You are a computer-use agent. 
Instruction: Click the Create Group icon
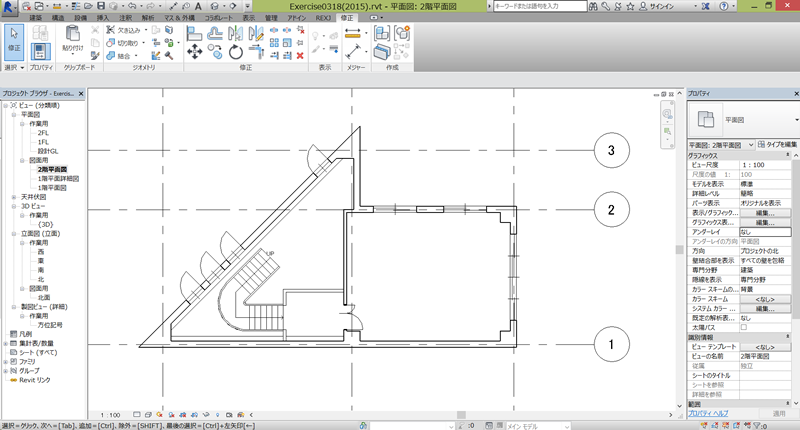(403, 34)
